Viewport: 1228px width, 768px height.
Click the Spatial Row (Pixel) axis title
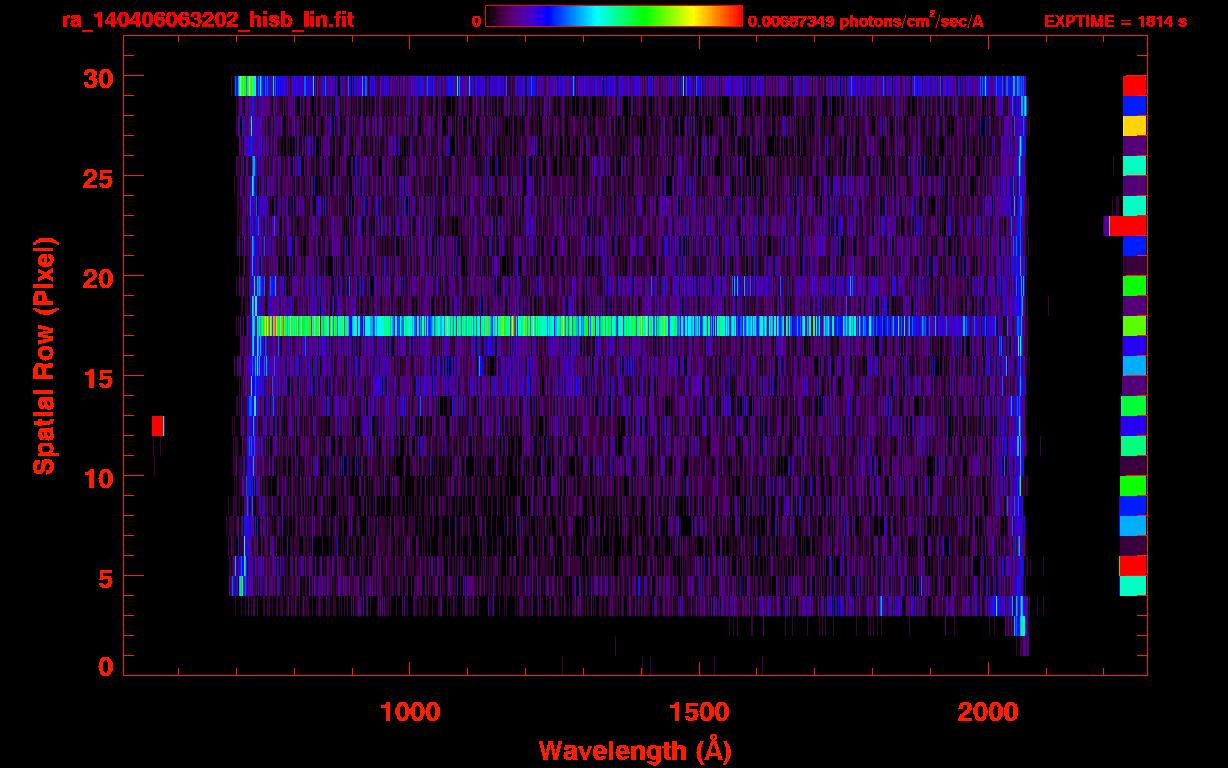coord(44,355)
